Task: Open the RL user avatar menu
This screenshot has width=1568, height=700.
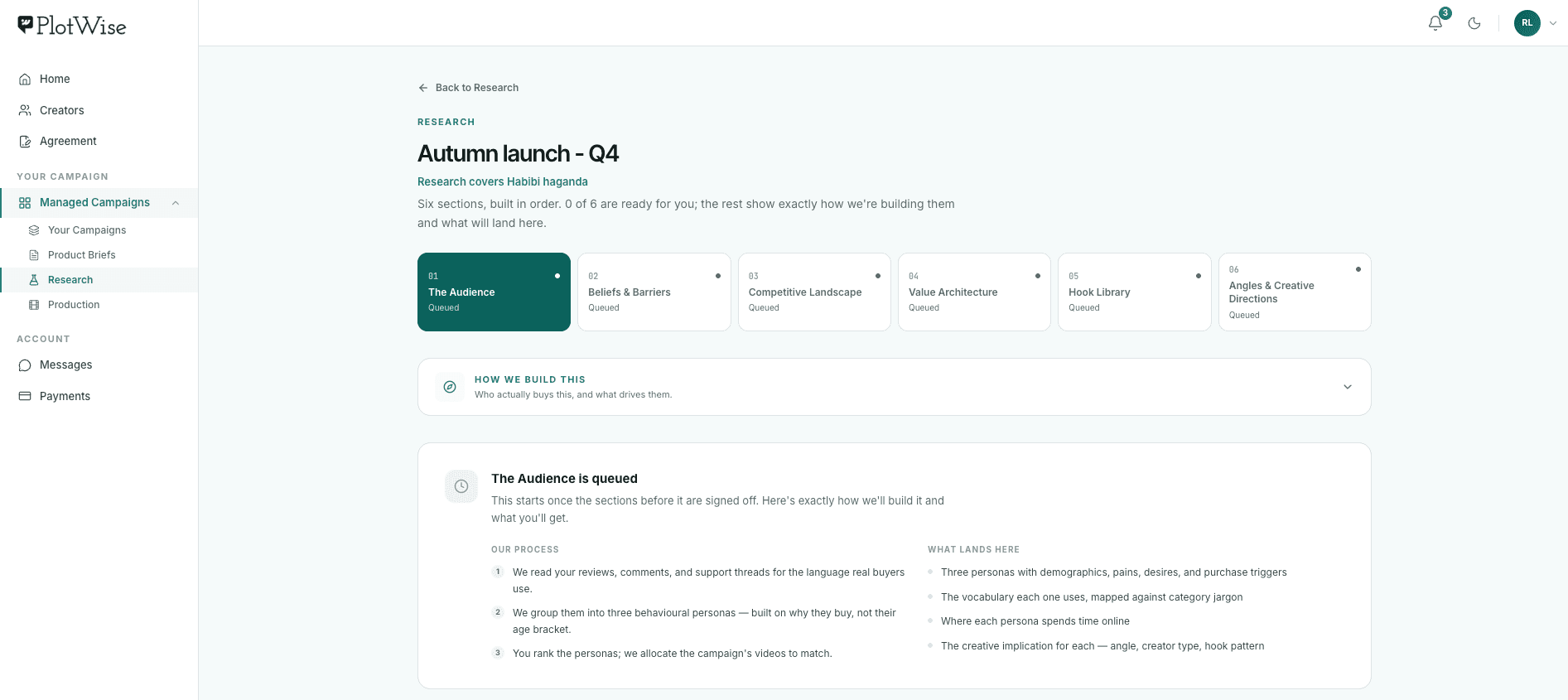Action: click(x=1527, y=23)
